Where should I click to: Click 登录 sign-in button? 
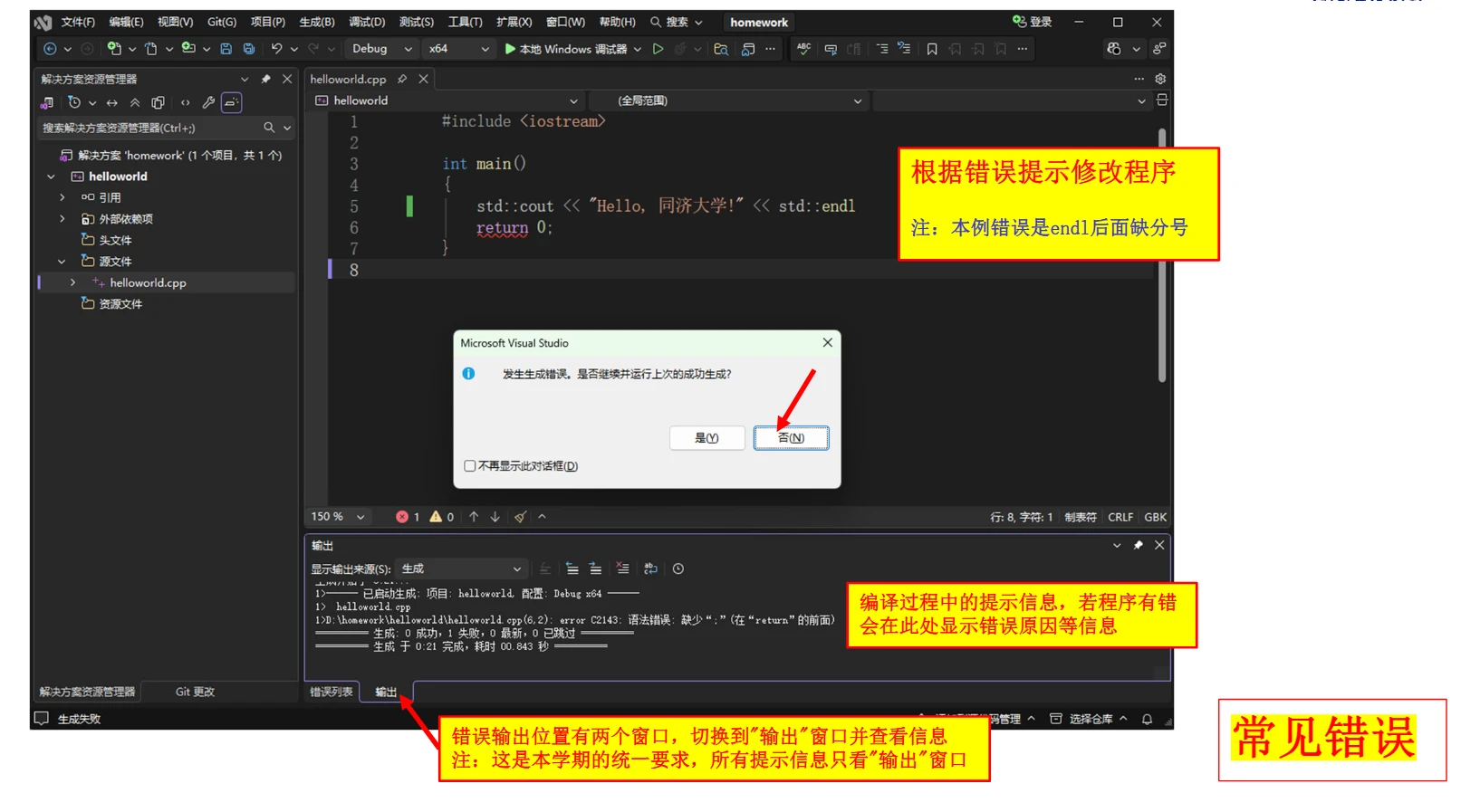[1033, 22]
